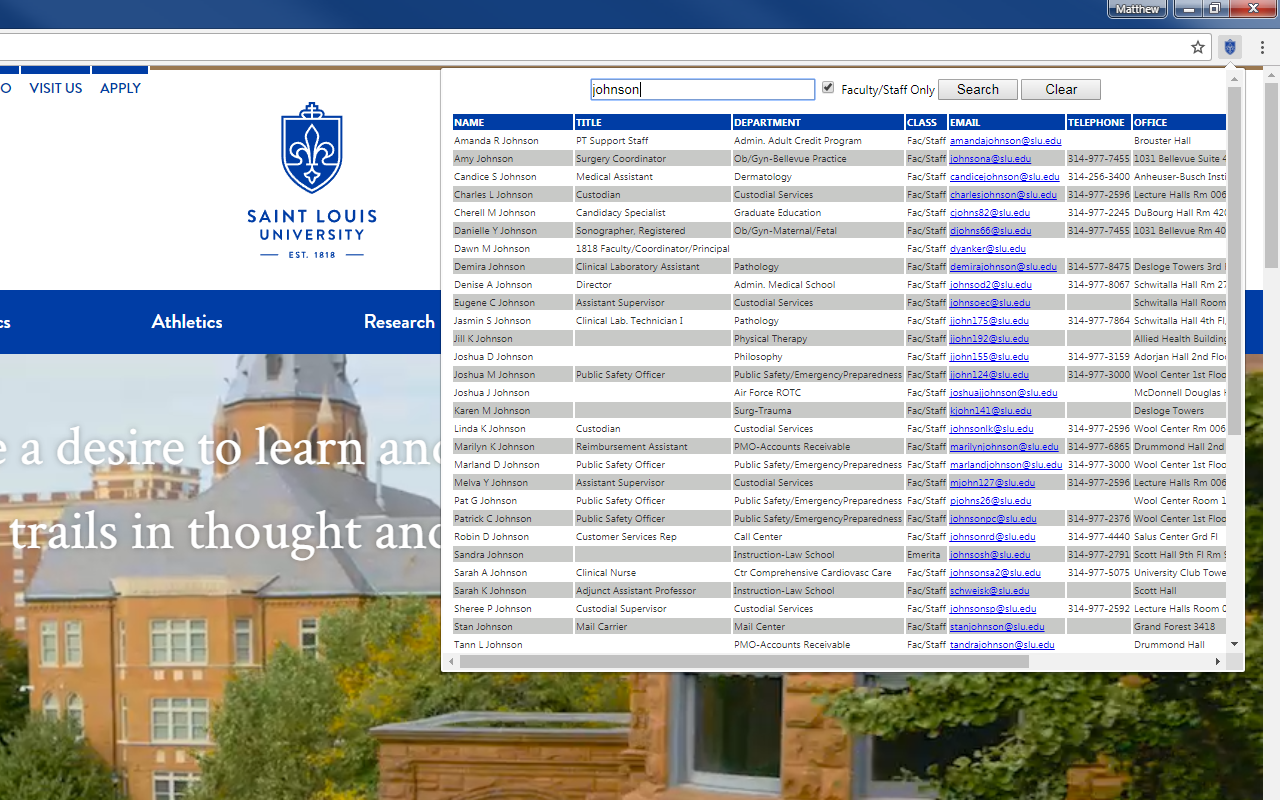Click the NAME column header
Screen dimensions: 1280x800
tap(512, 122)
